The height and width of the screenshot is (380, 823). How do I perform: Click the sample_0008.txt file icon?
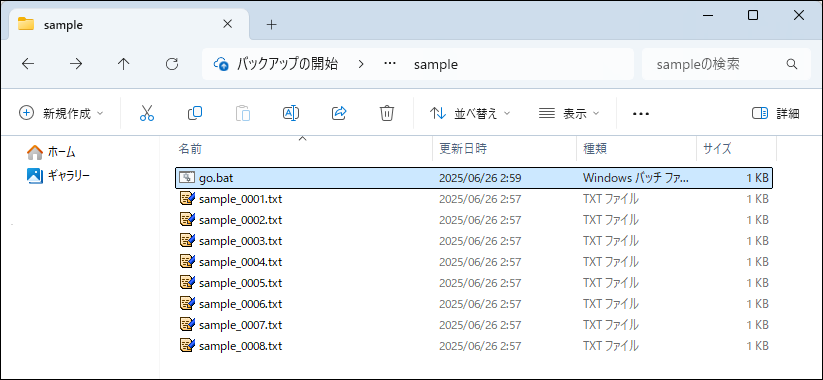click(187, 345)
